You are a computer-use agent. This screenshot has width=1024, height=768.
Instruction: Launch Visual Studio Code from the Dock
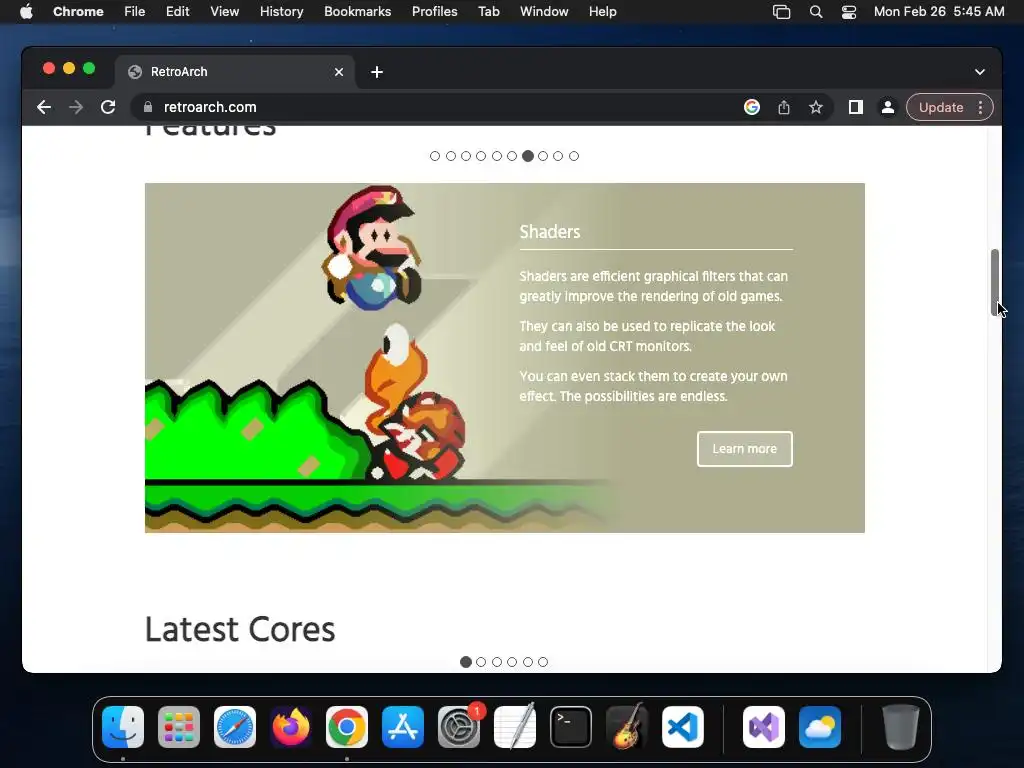[x=683, y=727]
